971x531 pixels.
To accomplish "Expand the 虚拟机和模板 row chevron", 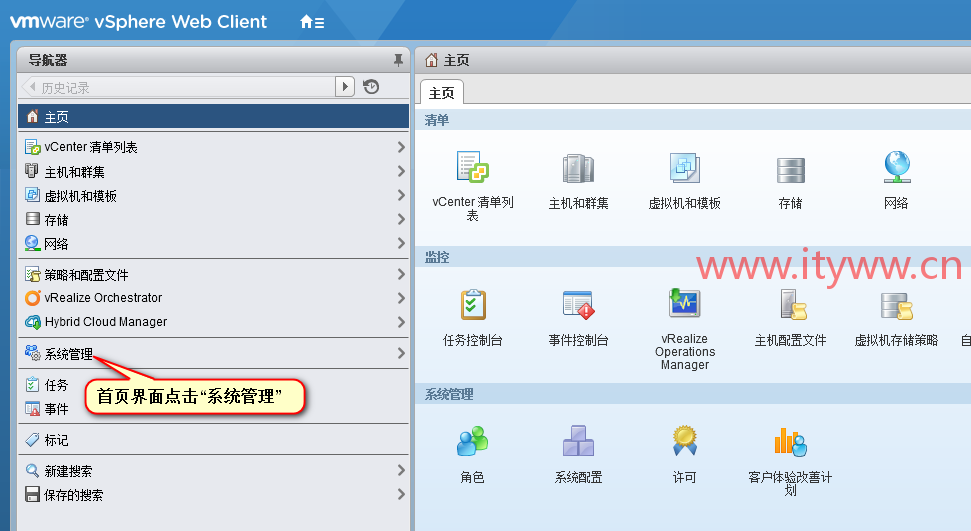I will (x=401, y=195).
